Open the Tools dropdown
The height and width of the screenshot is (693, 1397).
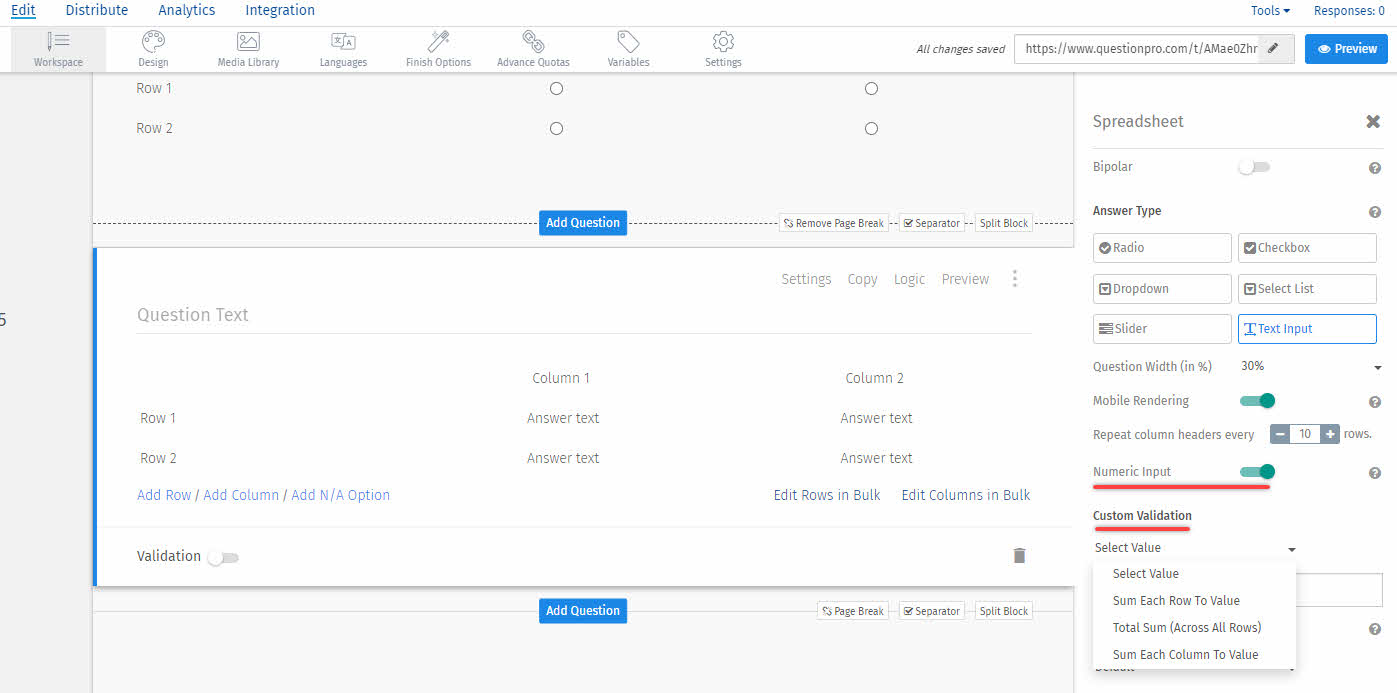pos(1268,10)
